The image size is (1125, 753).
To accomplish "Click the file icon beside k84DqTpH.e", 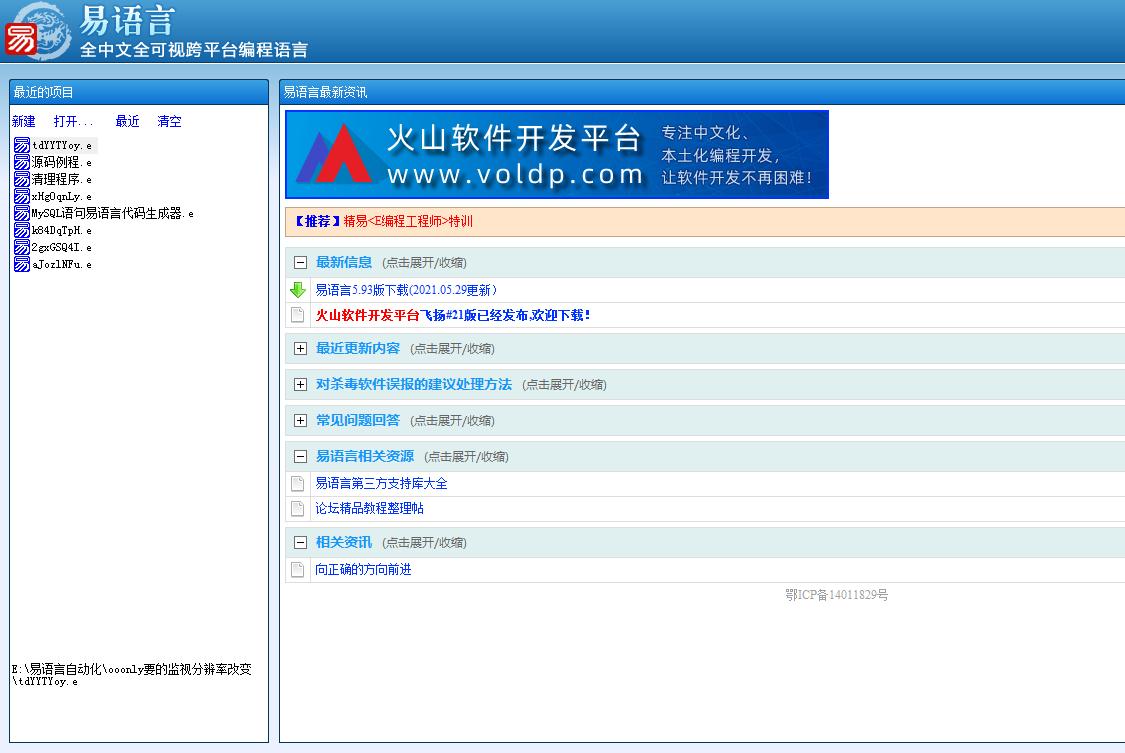I will tap(22, 230).
